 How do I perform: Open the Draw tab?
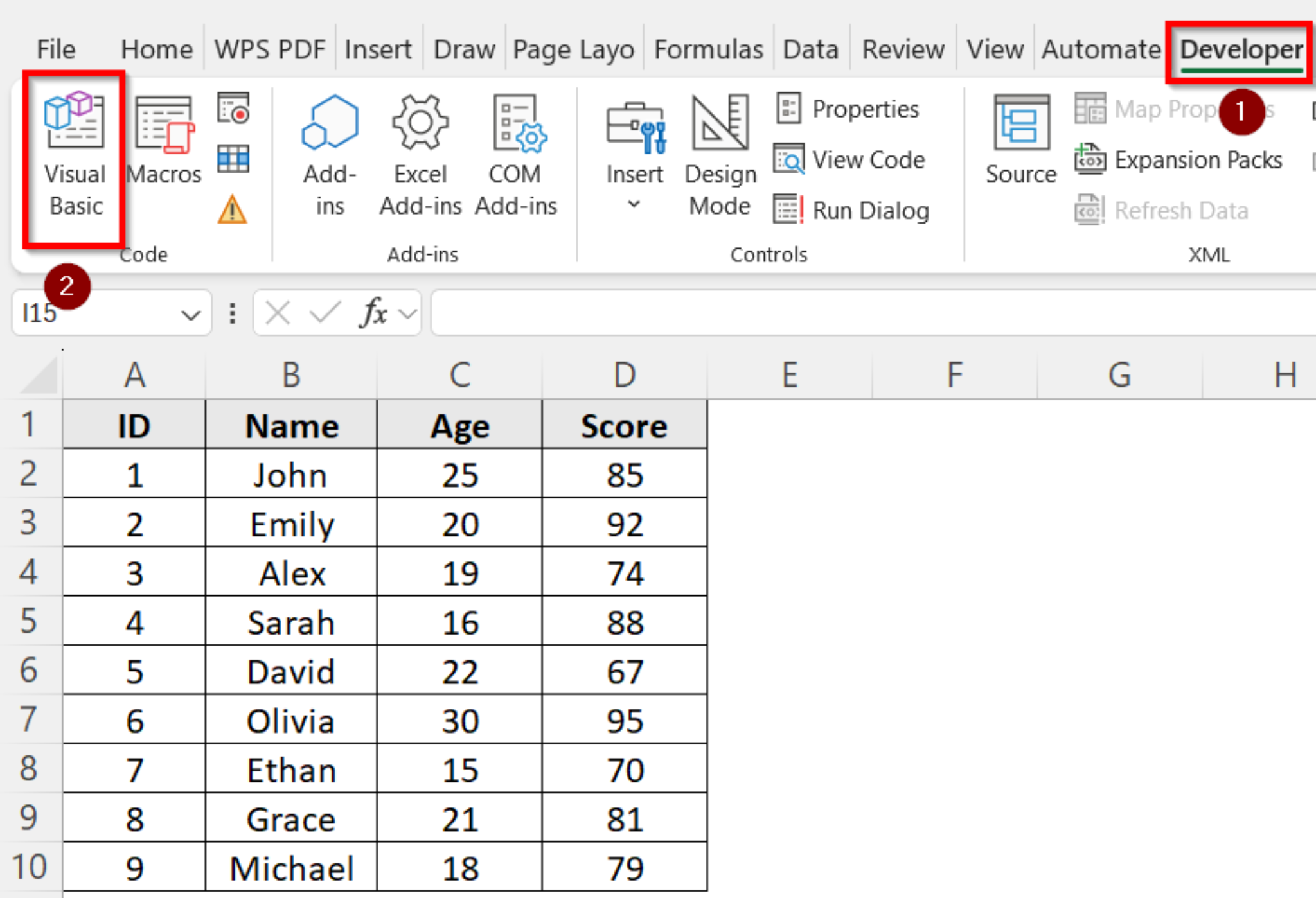[x=465, y=49]
